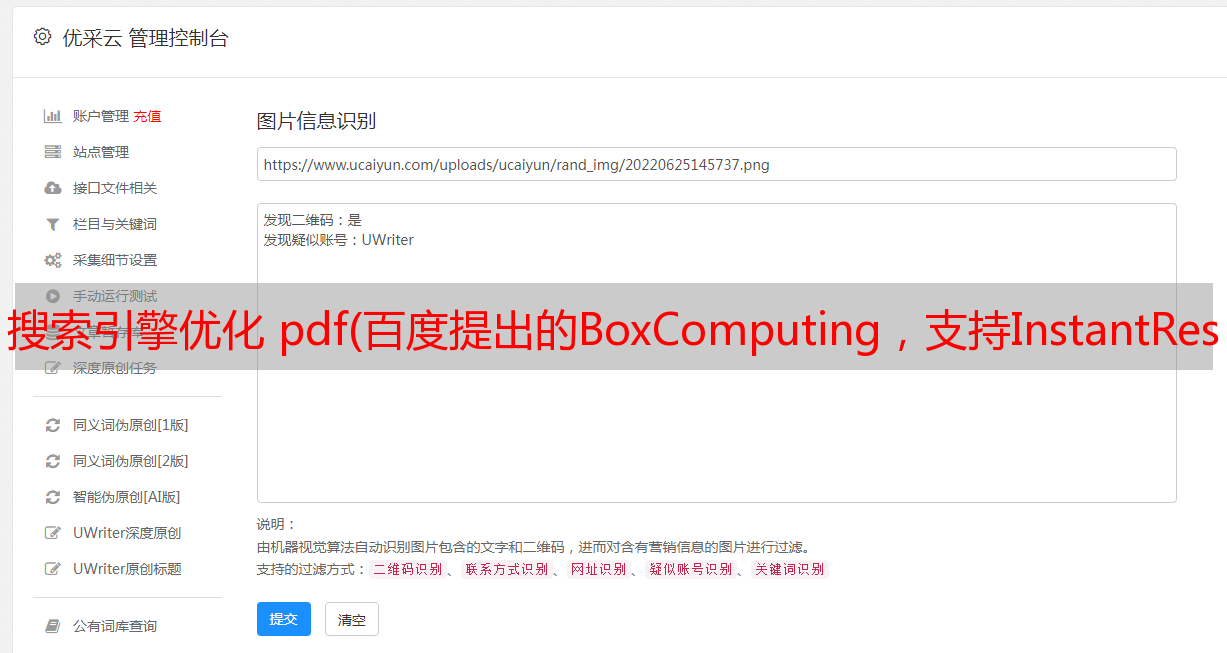Click the gear icon beside 优采云 管理控制台

[x=42, y=37]
